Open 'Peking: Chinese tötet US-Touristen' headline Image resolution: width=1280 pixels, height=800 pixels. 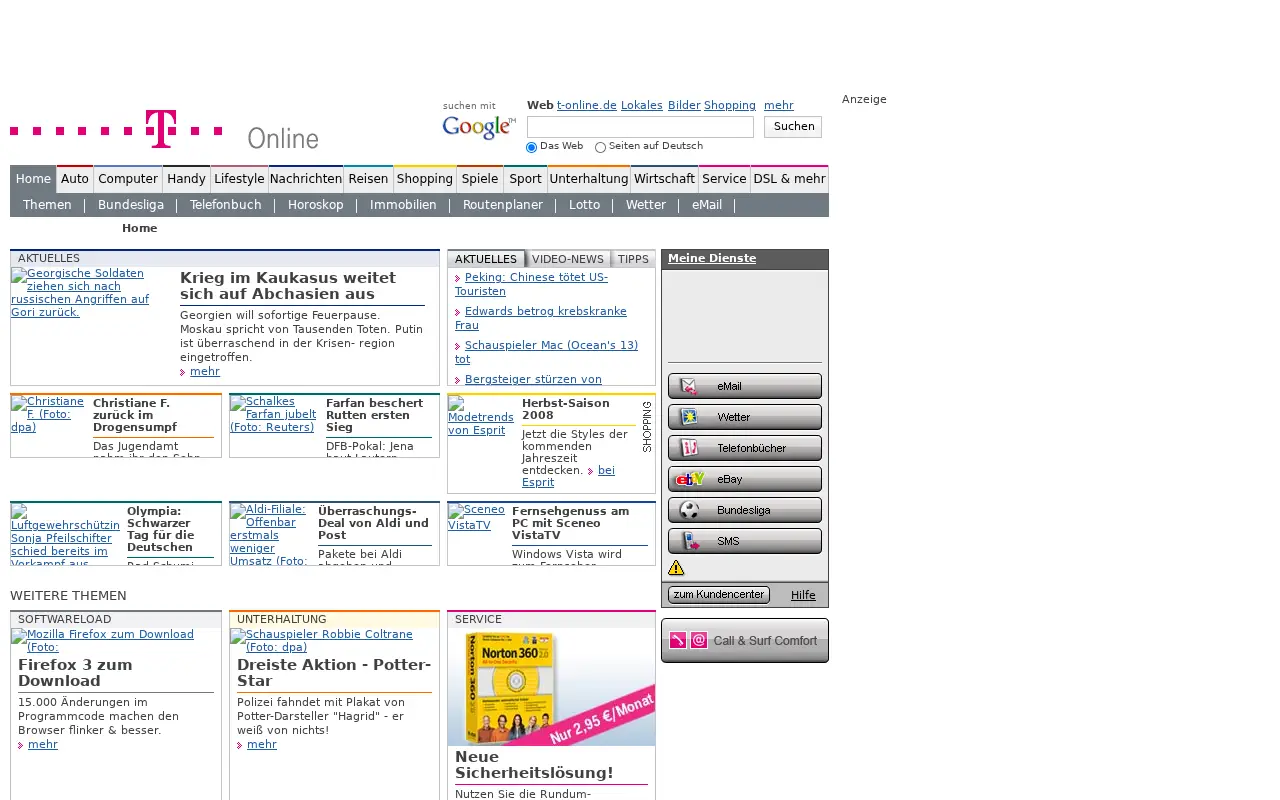coord(531,284)
